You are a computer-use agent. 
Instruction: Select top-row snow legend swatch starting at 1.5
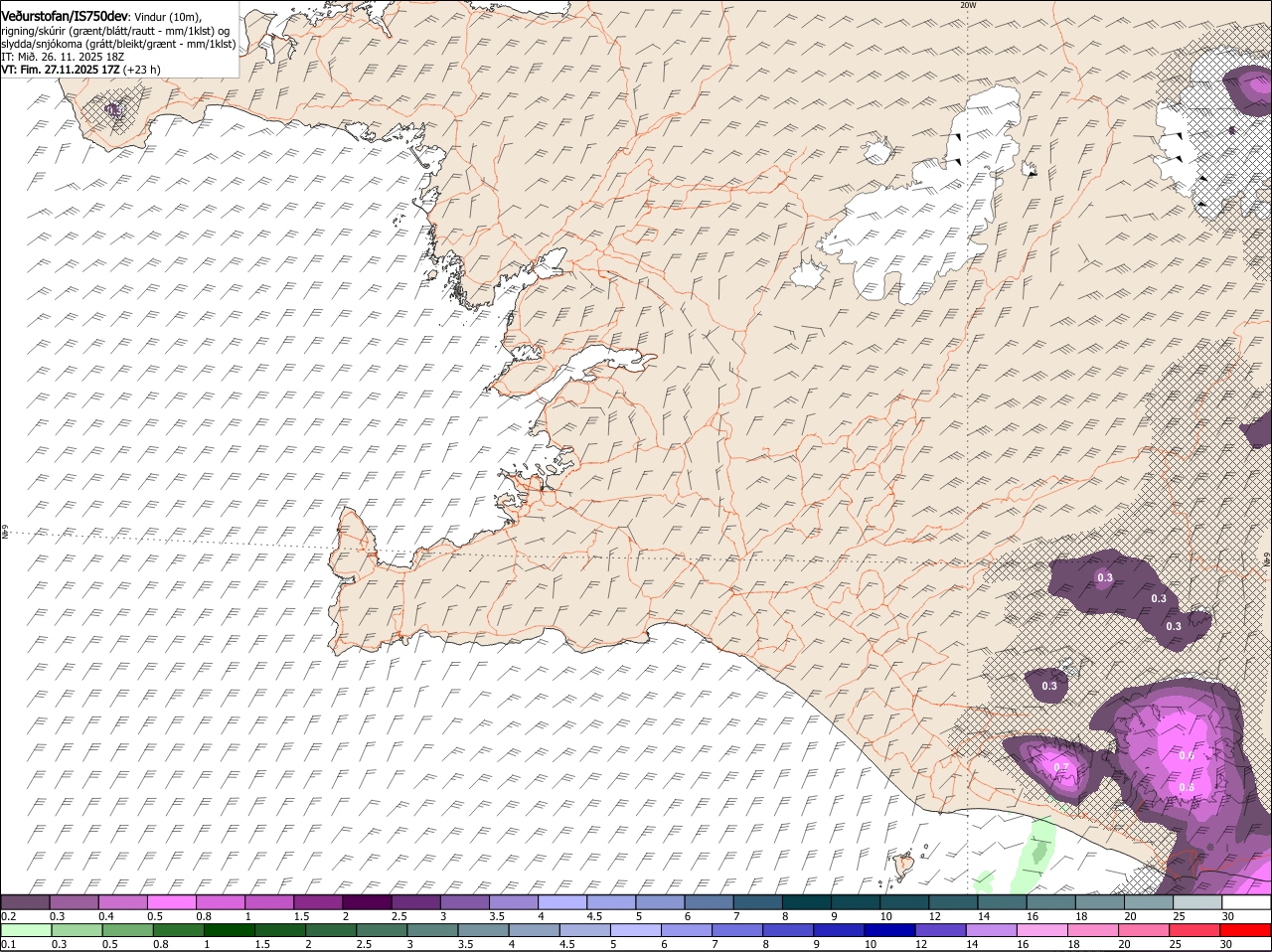coord(318,902)
